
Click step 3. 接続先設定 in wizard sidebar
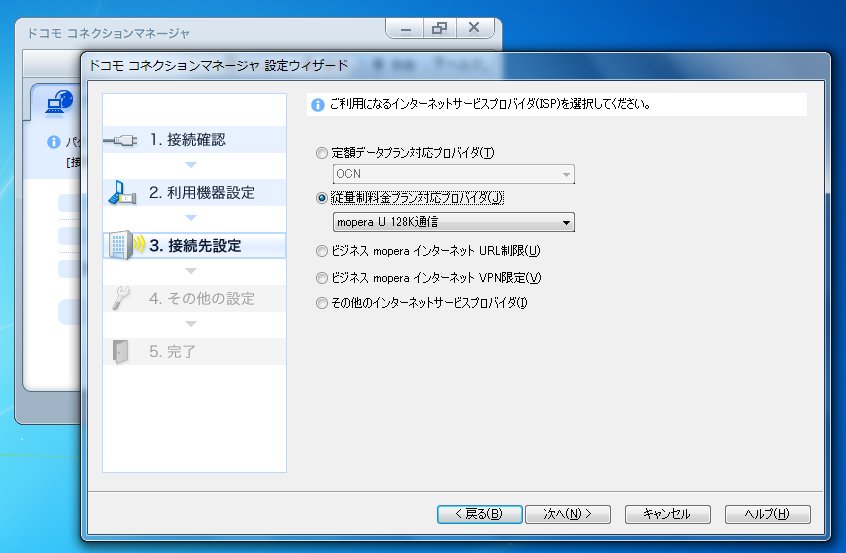[x=194, y=245]
